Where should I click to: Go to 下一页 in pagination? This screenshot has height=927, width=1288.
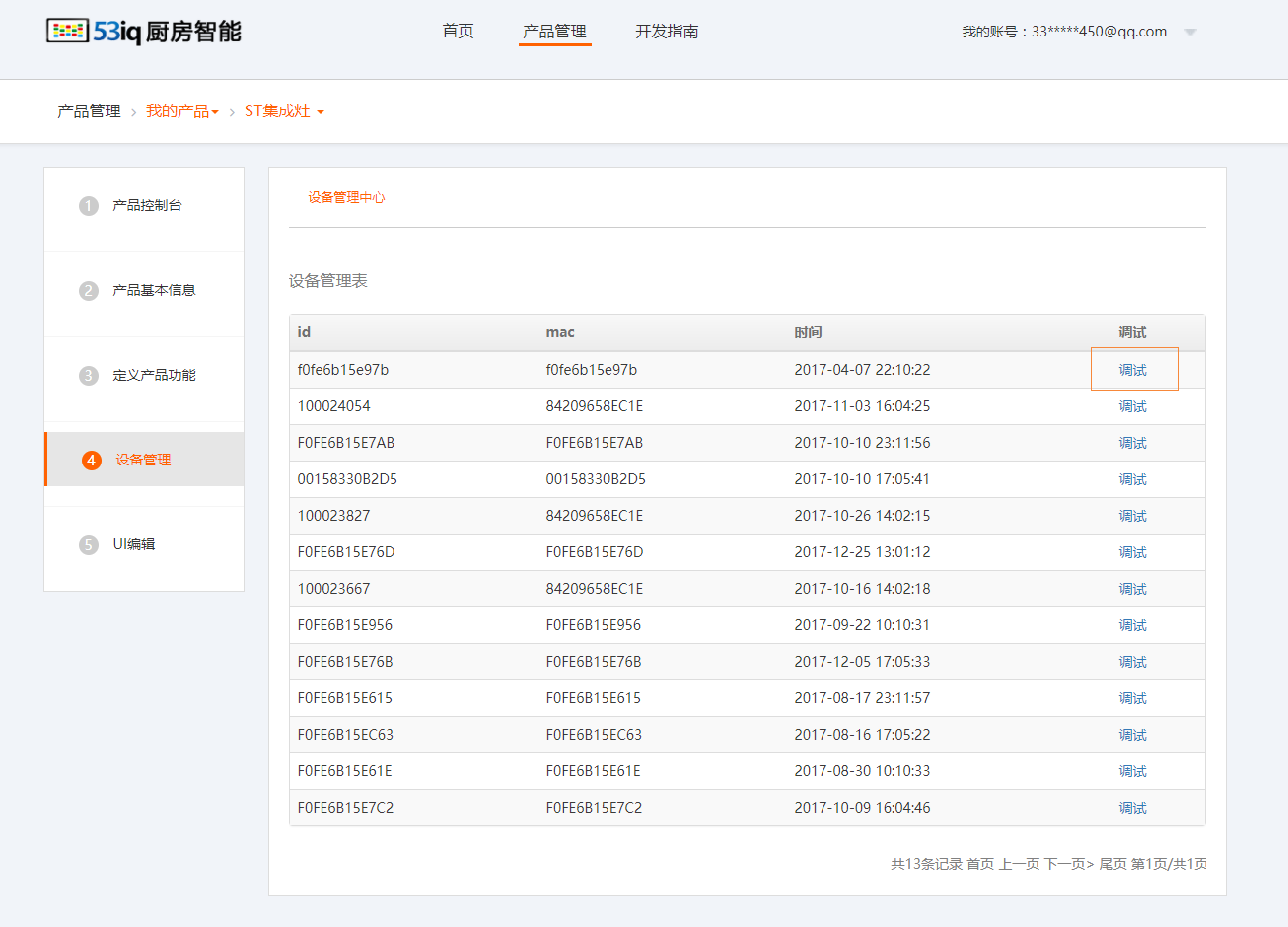tap(1069, 864)
